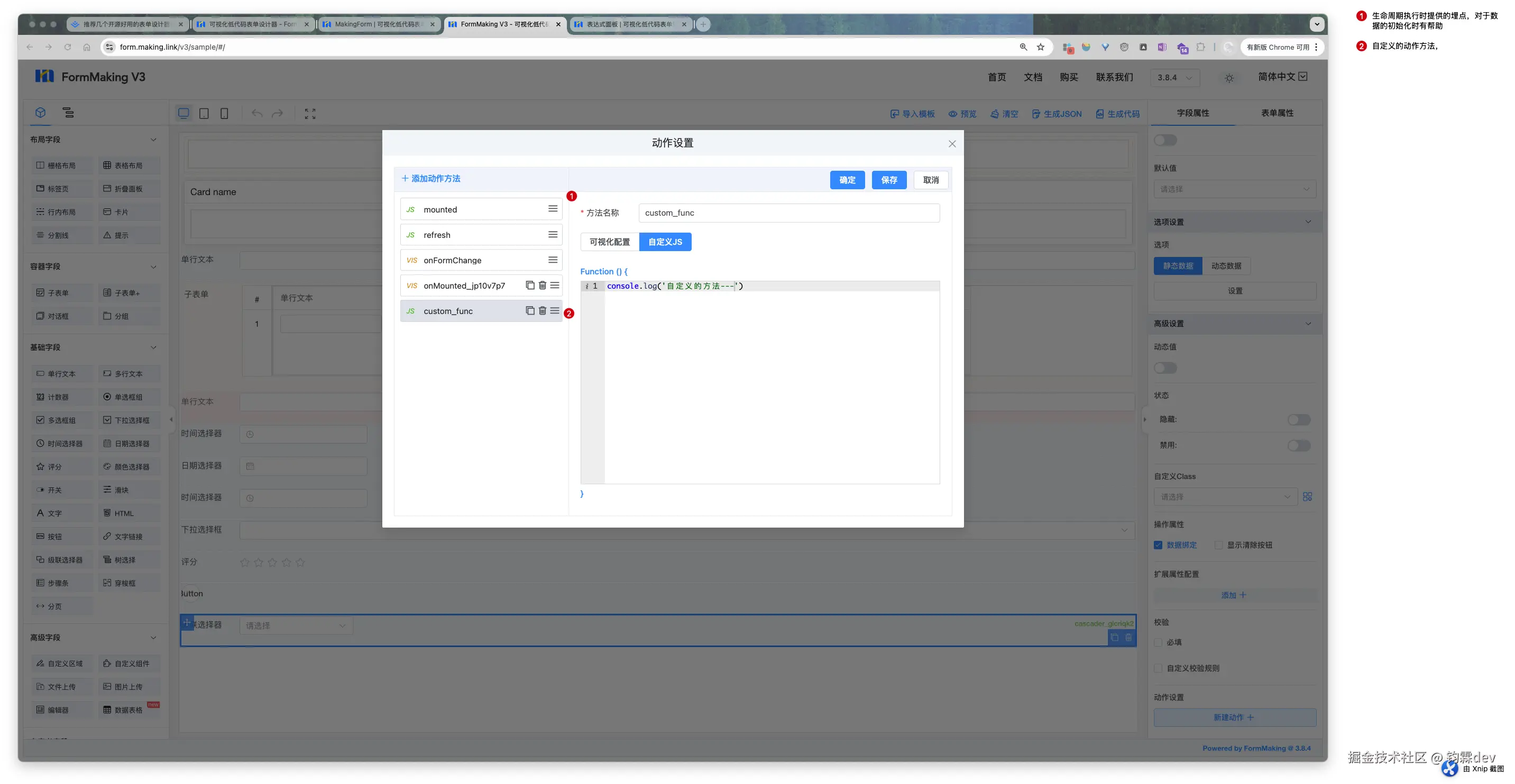Switch to tablet preview mode

[204, 114]
